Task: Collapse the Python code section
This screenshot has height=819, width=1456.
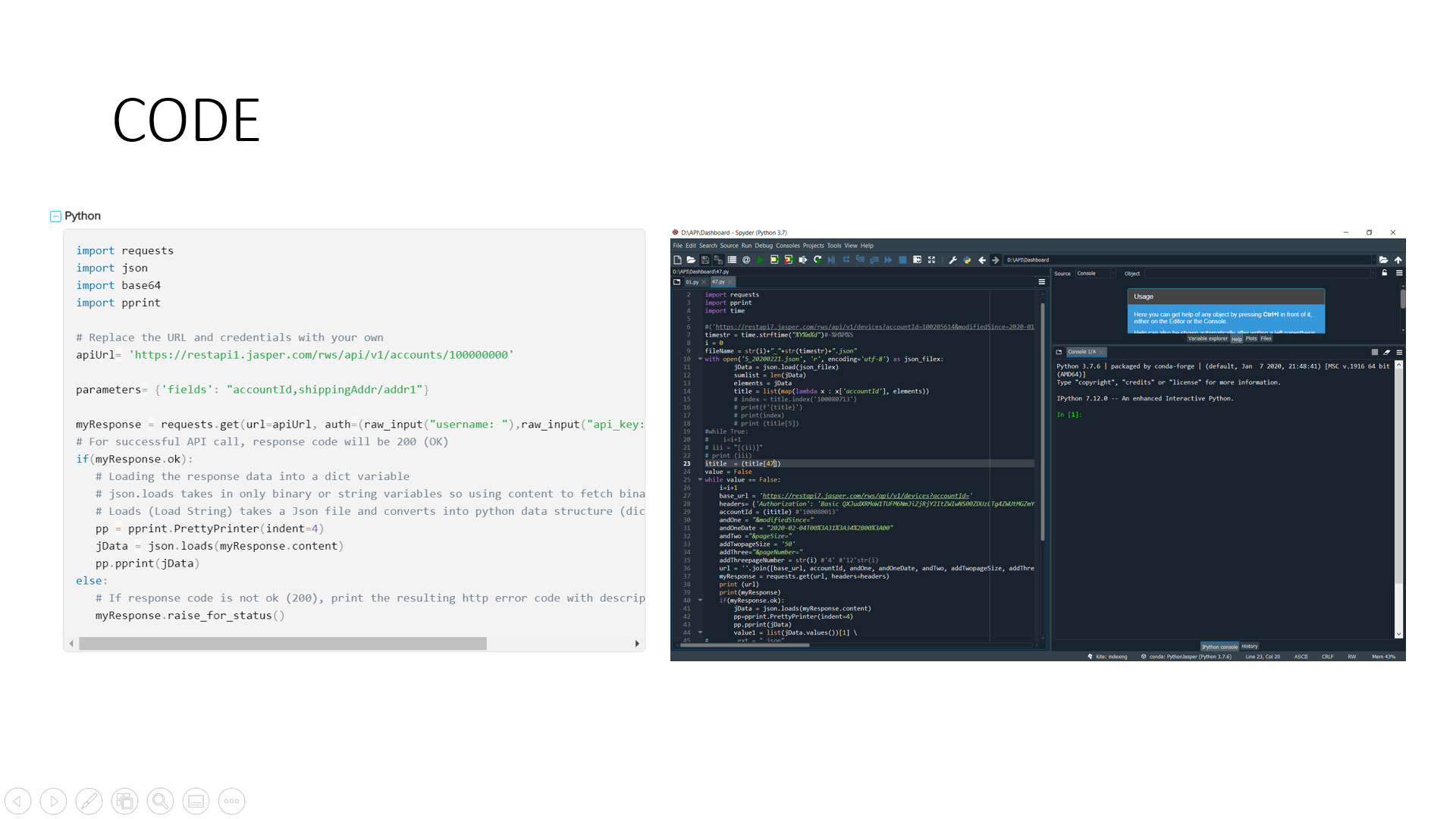Action: pos(55,216)
